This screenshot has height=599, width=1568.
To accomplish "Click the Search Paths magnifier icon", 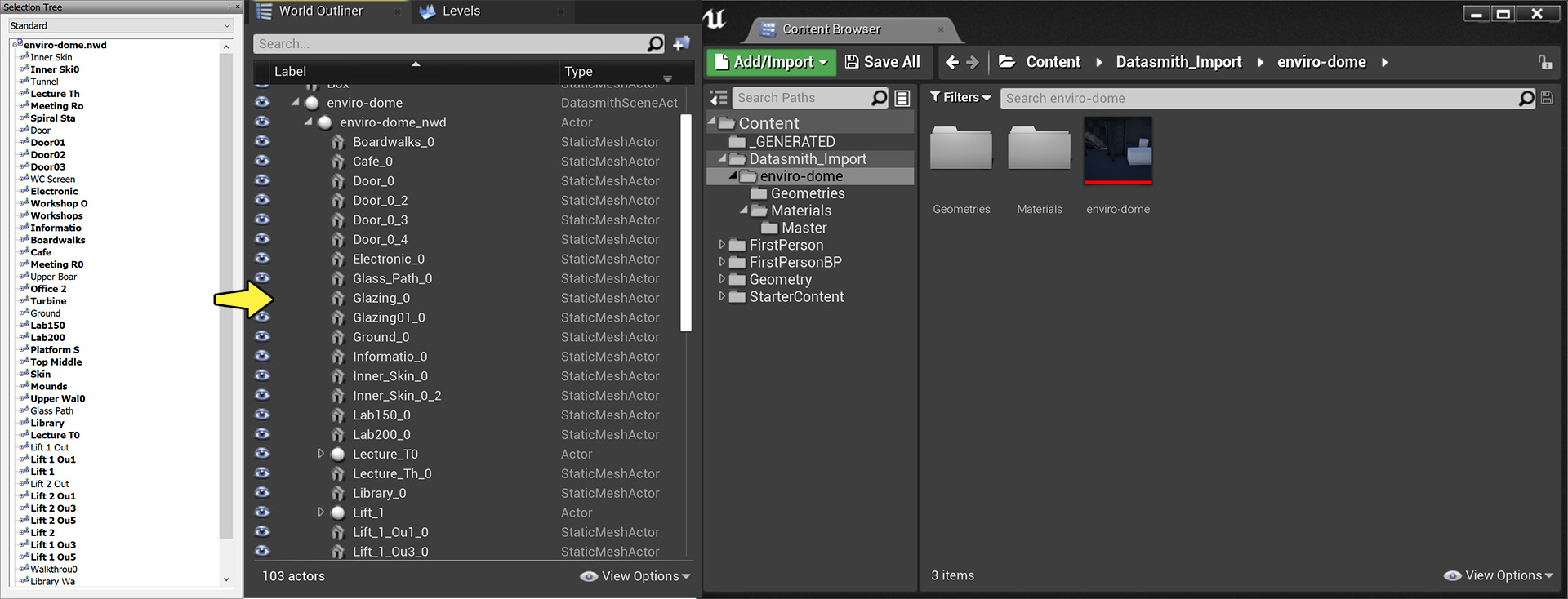I will (x=879, y=98).
